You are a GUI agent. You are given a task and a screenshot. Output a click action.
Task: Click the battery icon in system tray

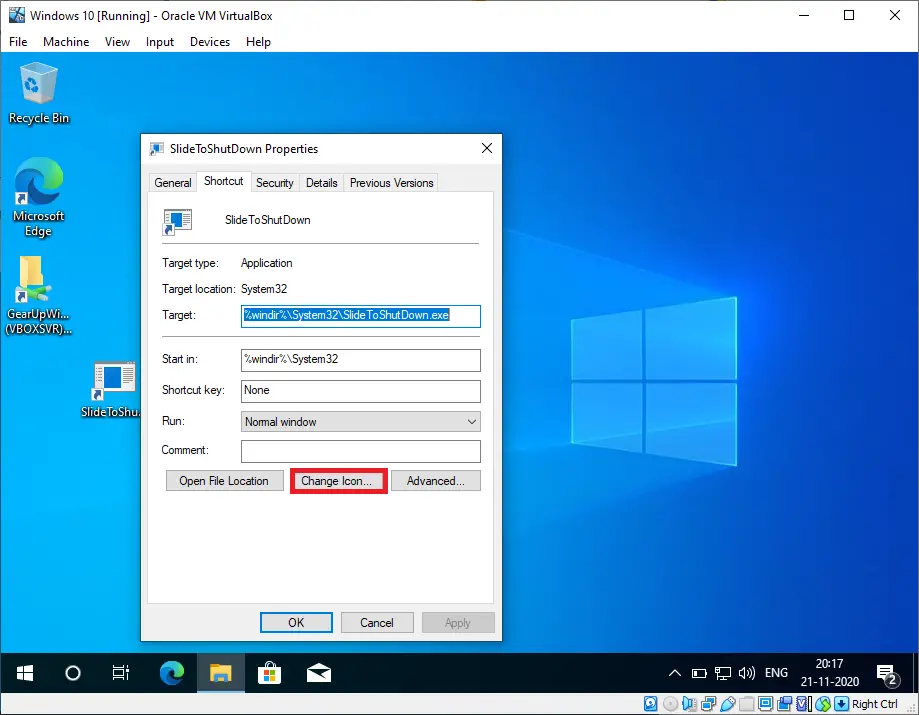pos(699,673)
